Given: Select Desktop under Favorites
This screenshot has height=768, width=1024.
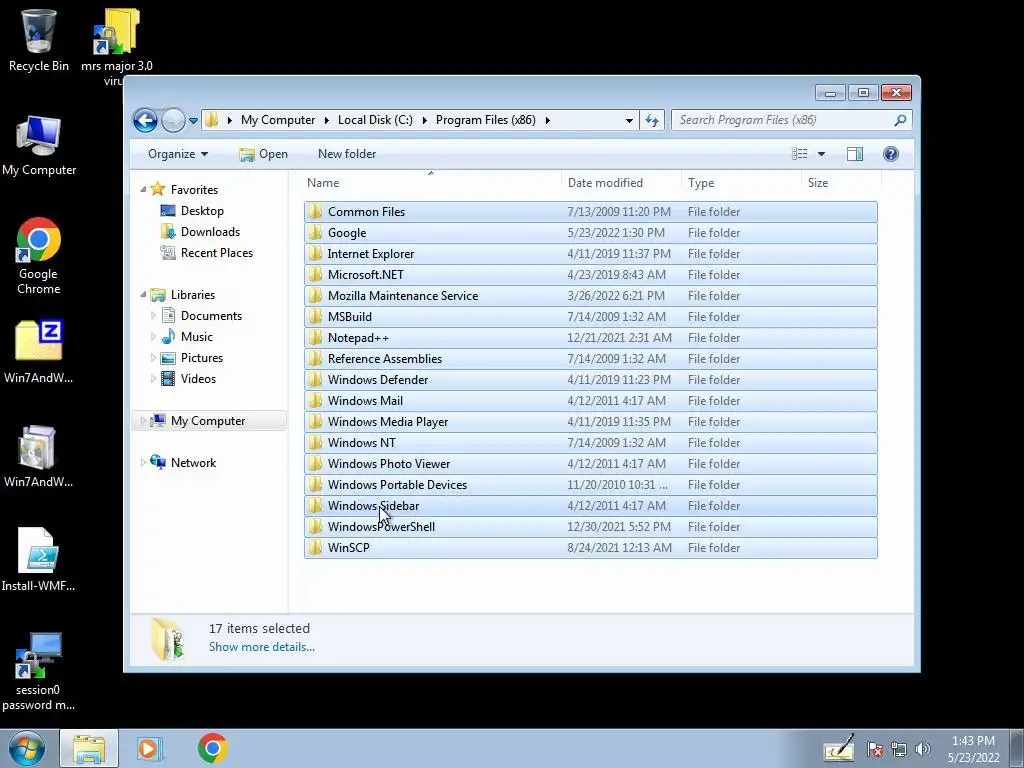Looking at the screenshot, I should (202, 211).
